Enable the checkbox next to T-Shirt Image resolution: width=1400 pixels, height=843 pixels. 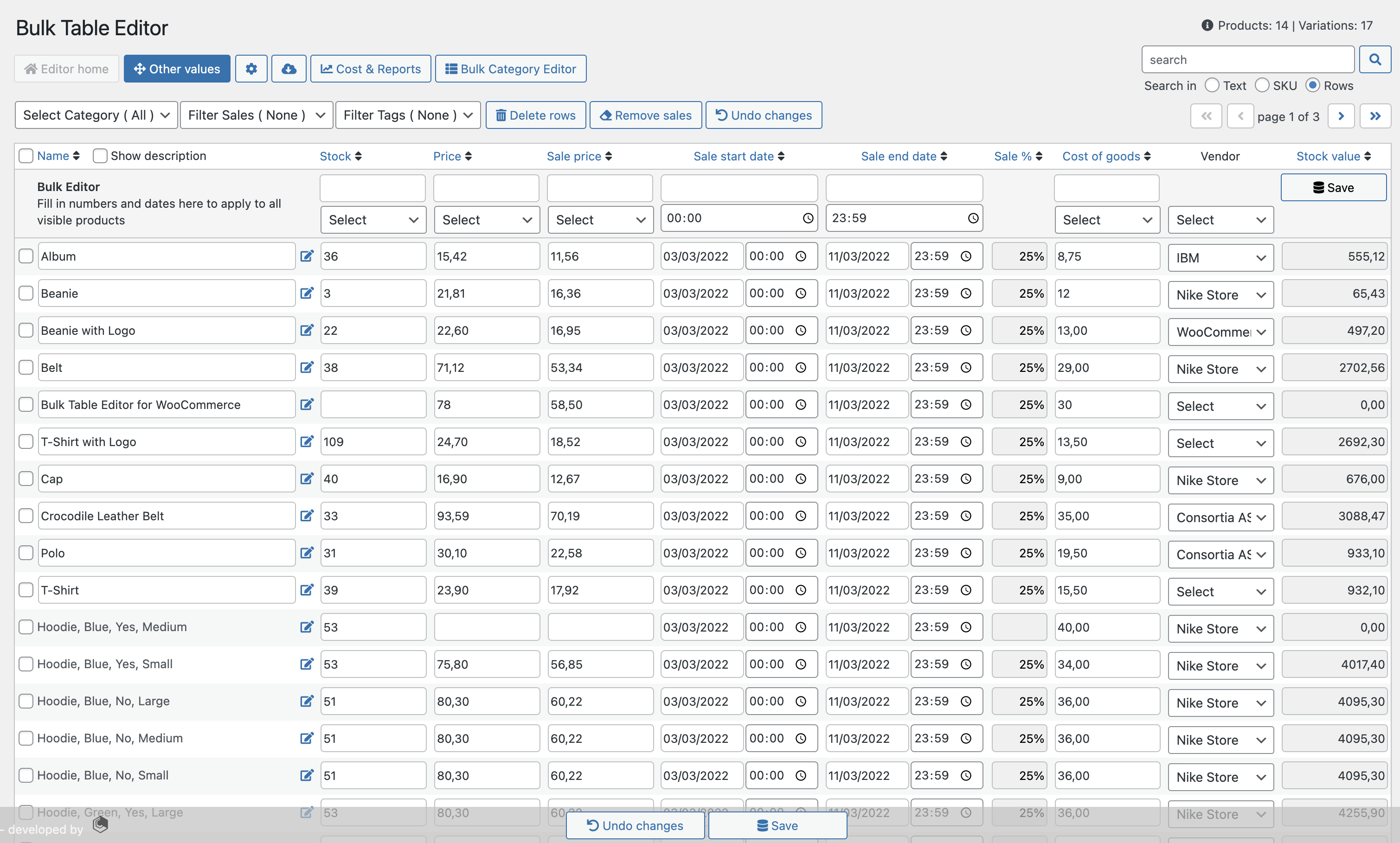(x=24, y=590)
